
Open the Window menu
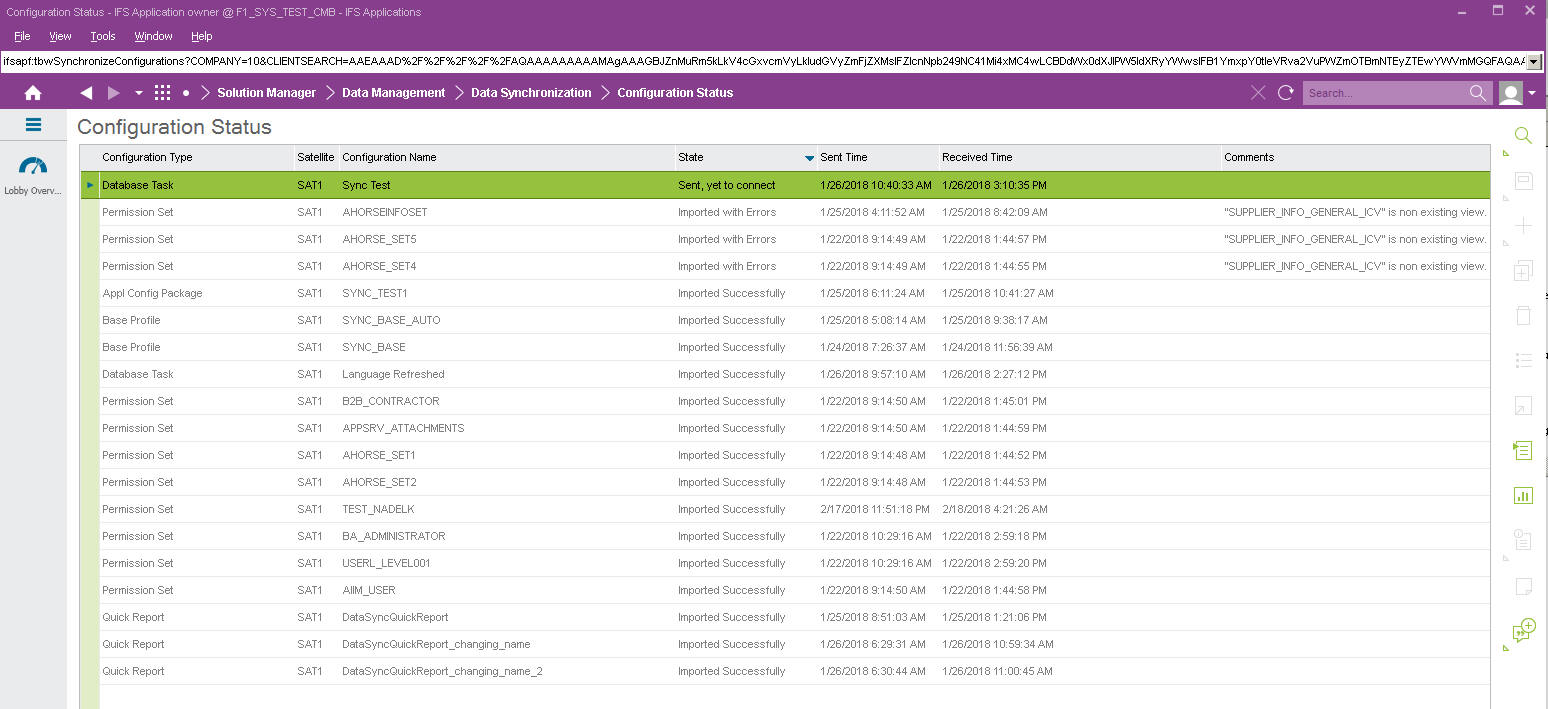click(x=153, y=36)
